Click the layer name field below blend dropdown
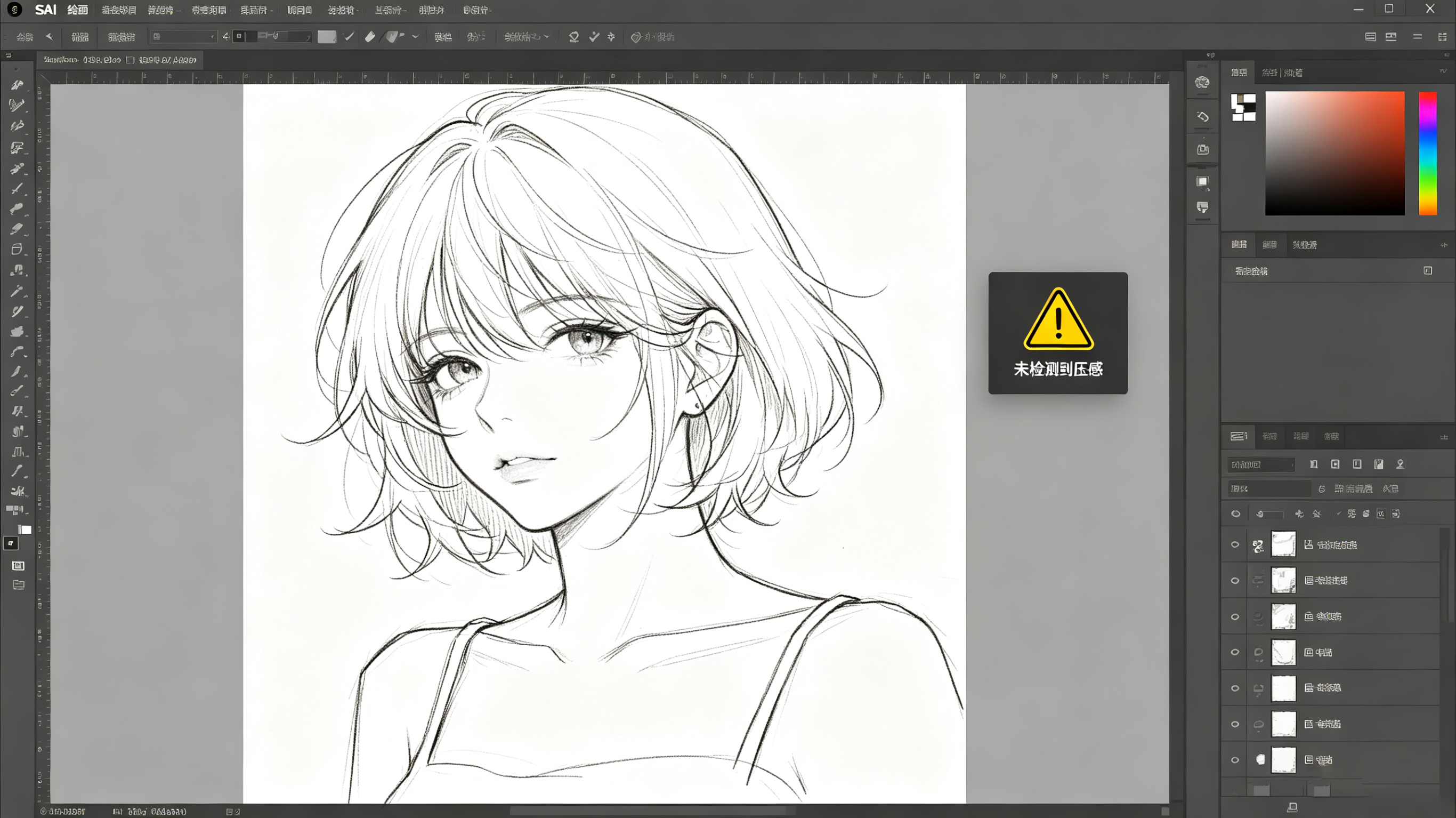This screenshot has width=1456, height=818. [1269, 489]
